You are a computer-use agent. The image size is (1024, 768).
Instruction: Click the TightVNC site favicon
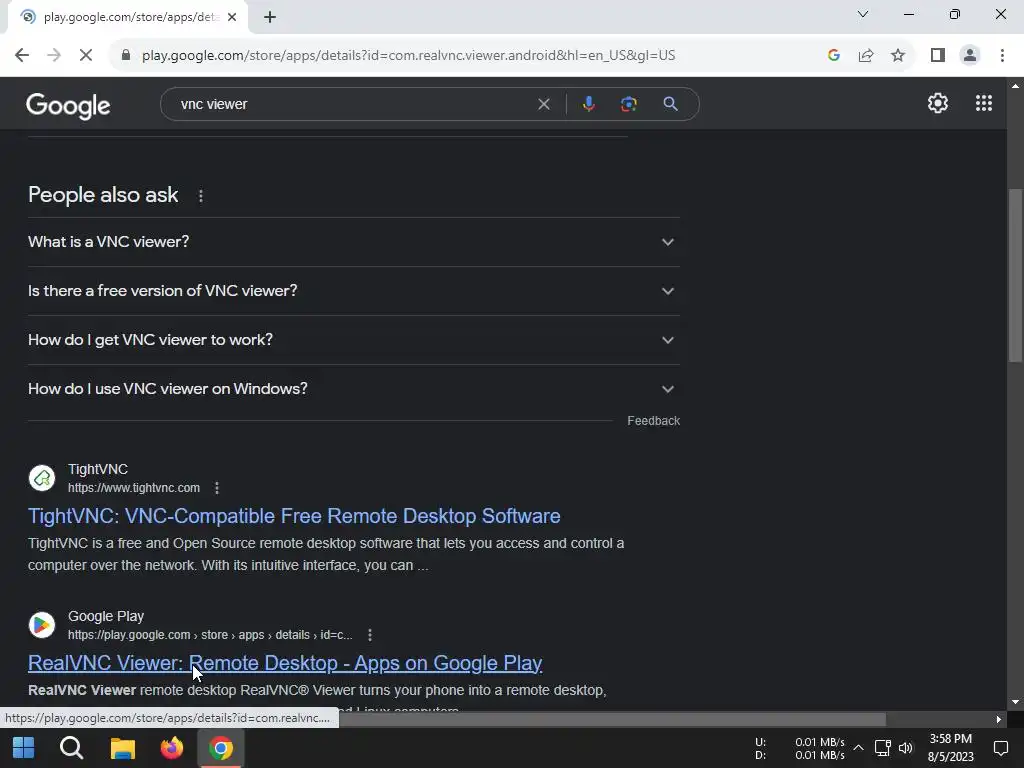click(x=42, y=478)
